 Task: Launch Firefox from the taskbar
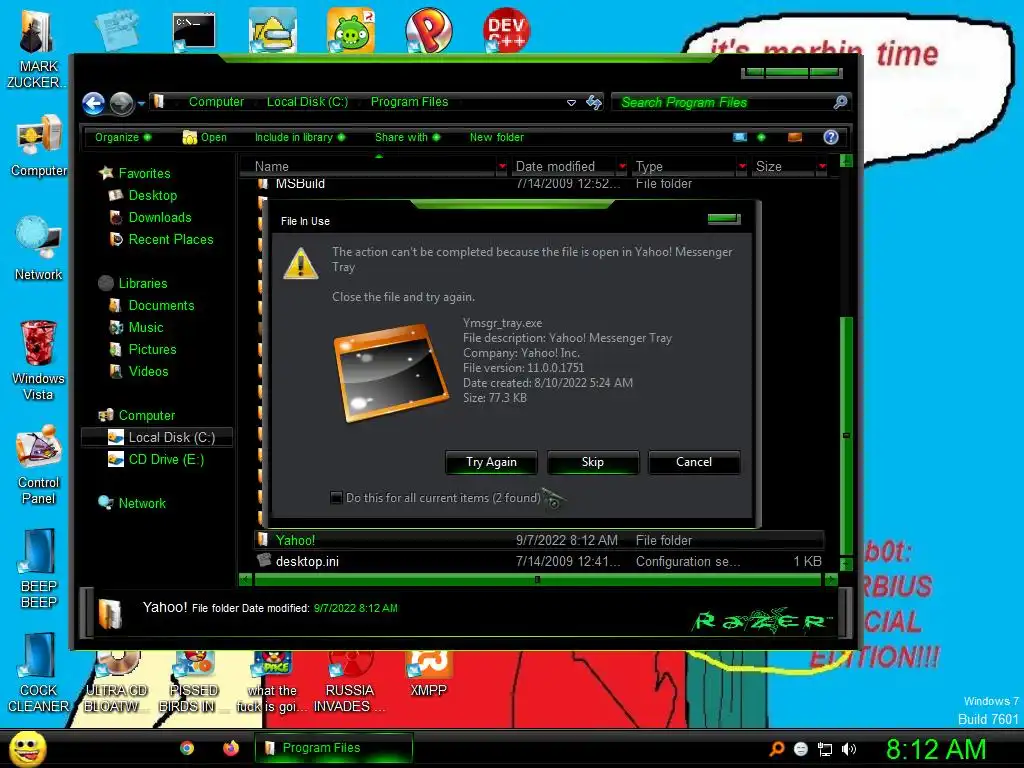pos(231,748)
